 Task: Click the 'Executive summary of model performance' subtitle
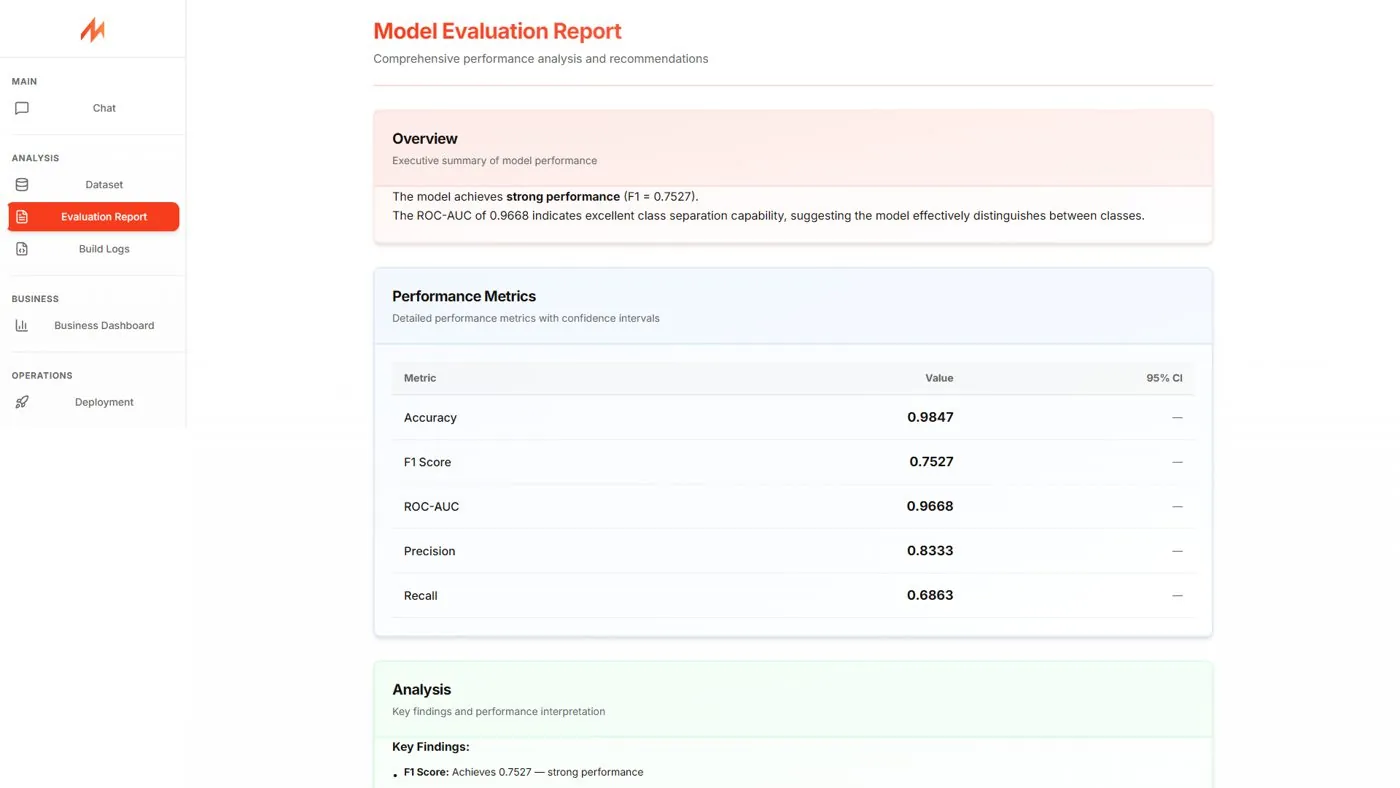(x=494, y=161)
